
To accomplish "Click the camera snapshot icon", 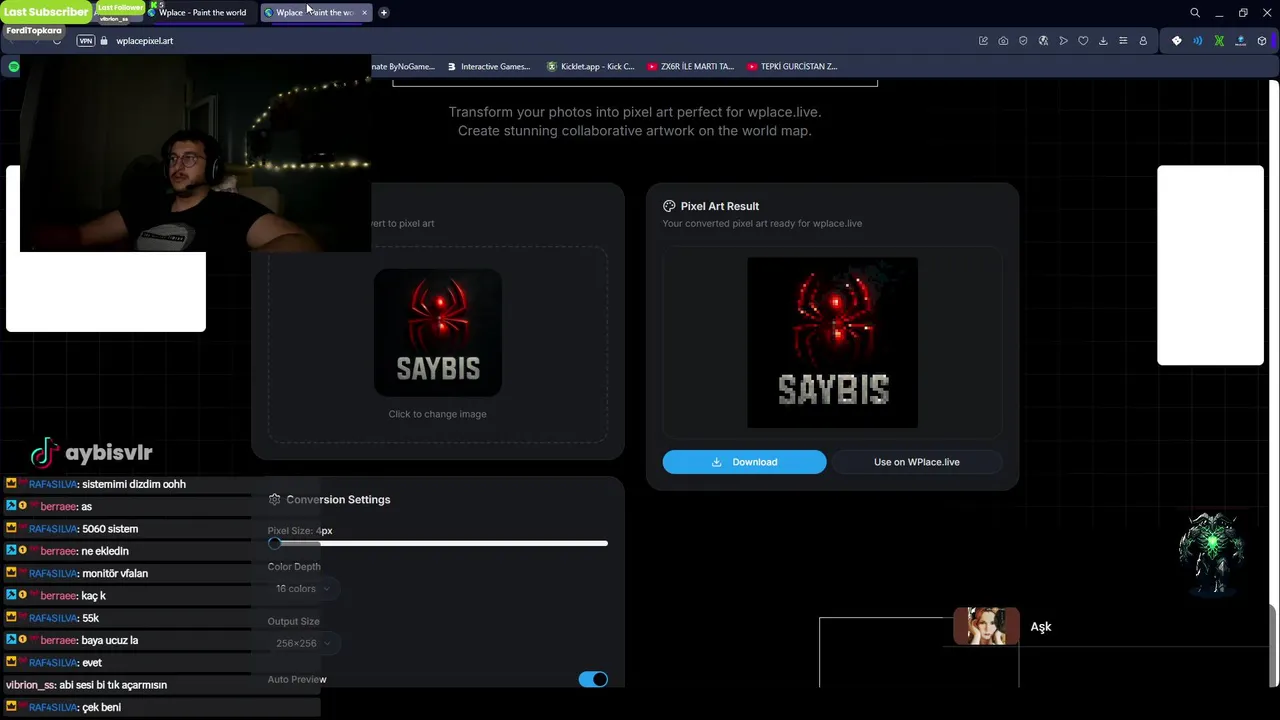I will pos(1003,41).
